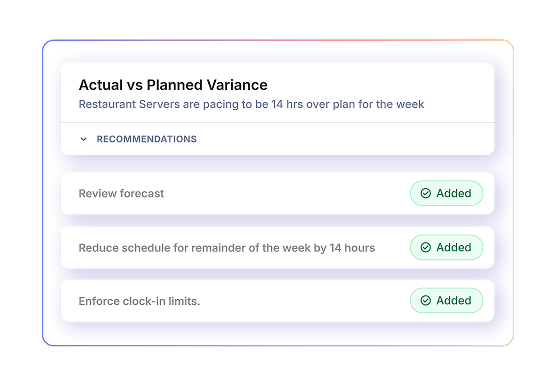Toggle Added button for Enforce clock-in limits

click(x=446, y=300)
